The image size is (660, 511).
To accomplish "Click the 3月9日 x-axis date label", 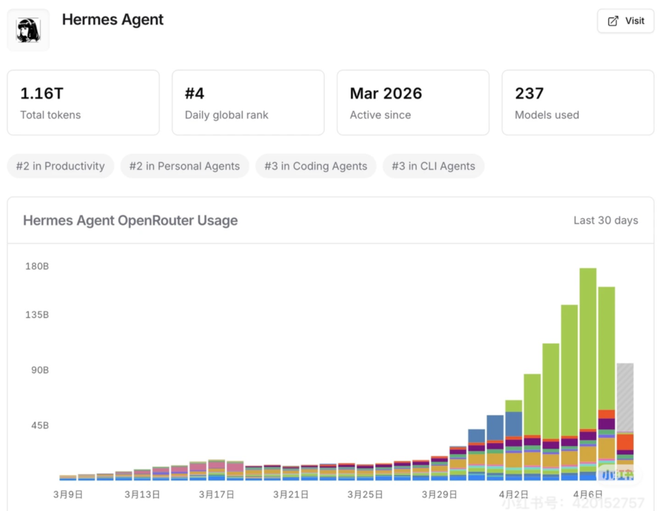I will [68, 494].
